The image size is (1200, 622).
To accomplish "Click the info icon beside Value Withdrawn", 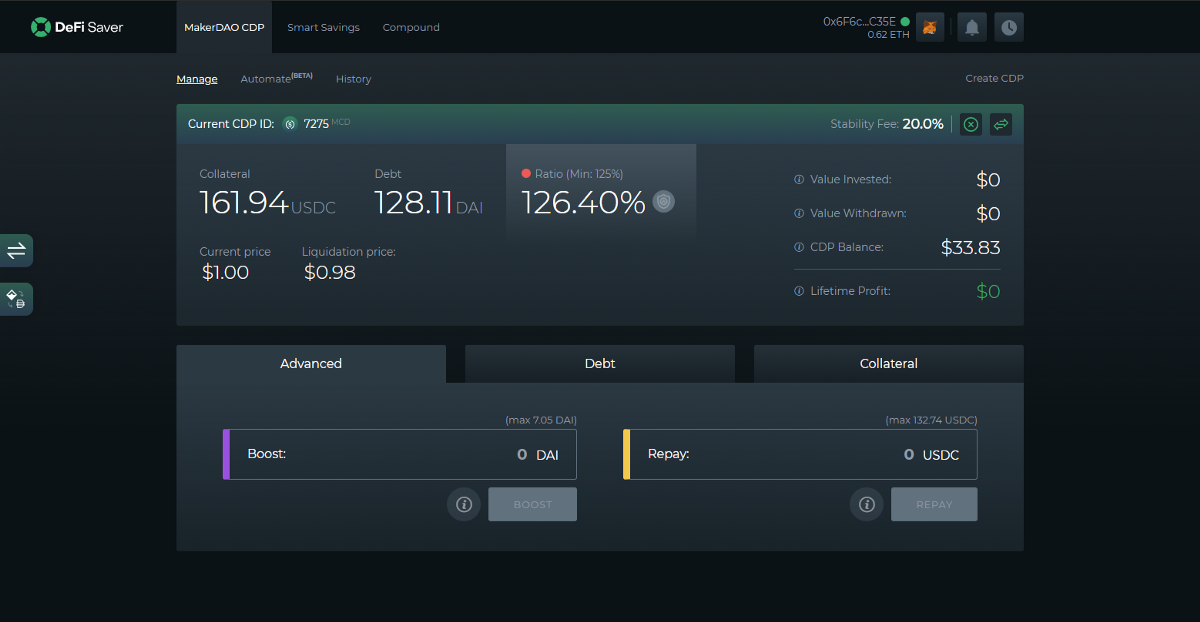I will click(799, 214).
